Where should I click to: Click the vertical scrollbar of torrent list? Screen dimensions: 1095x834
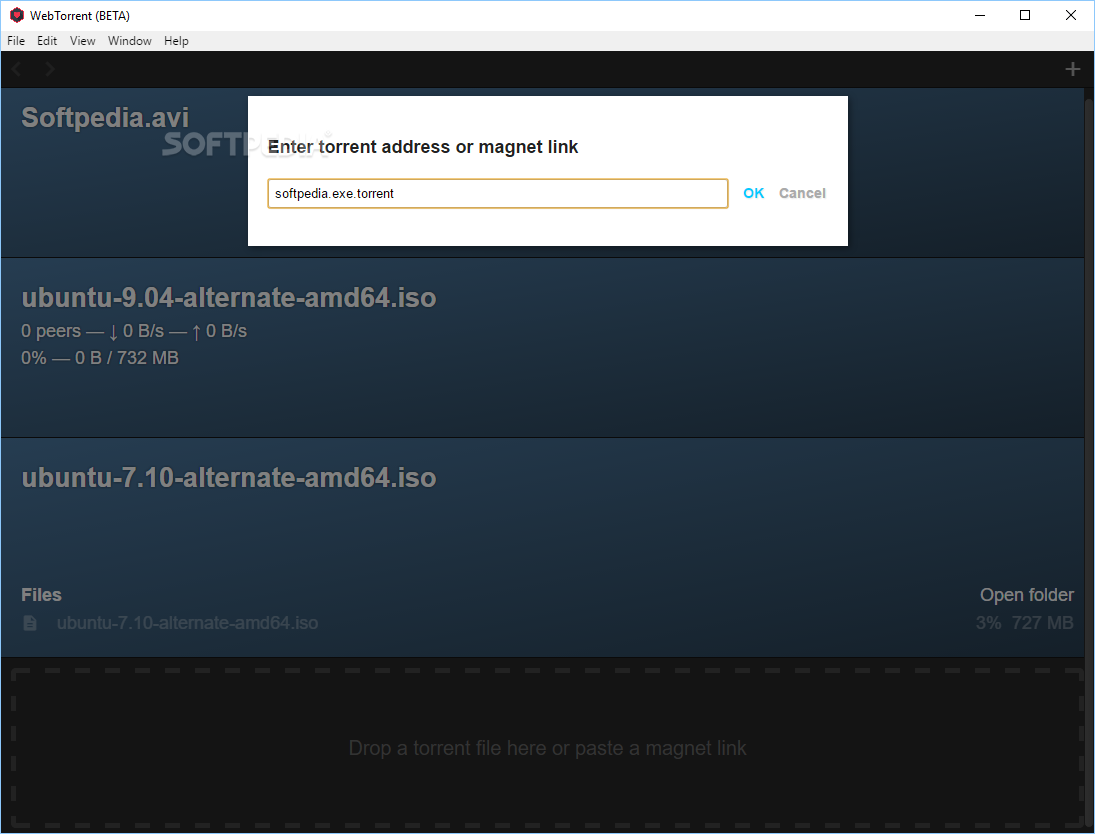point(1089,461)
